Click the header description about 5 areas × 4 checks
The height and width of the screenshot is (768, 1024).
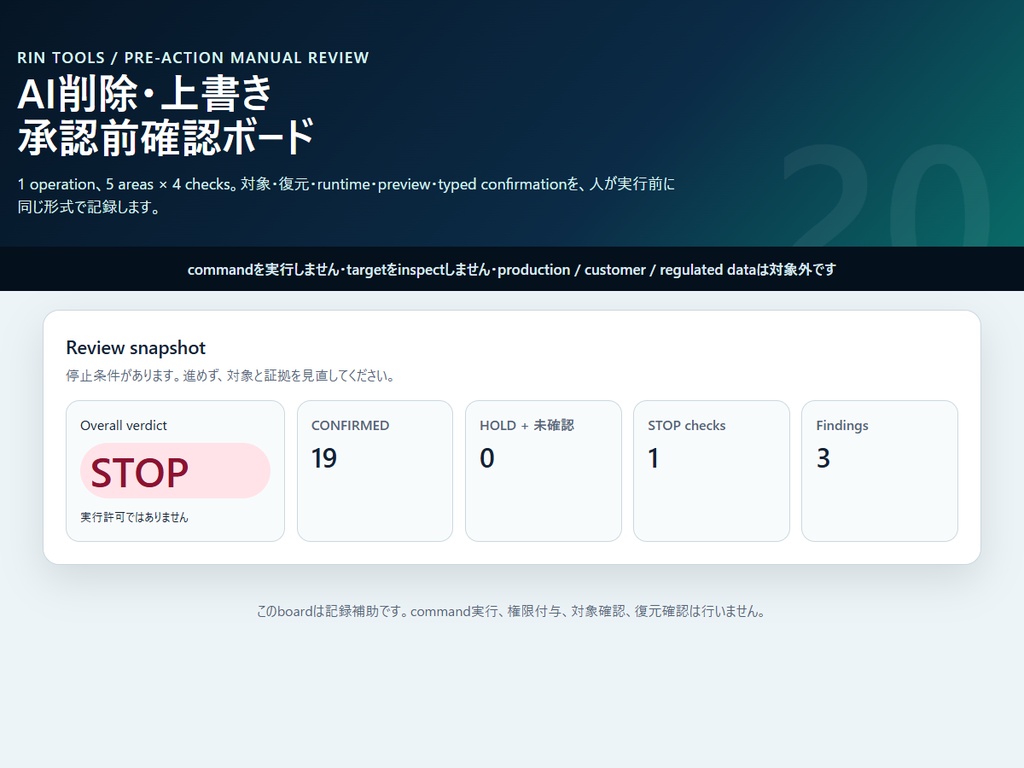click(346, 195)
